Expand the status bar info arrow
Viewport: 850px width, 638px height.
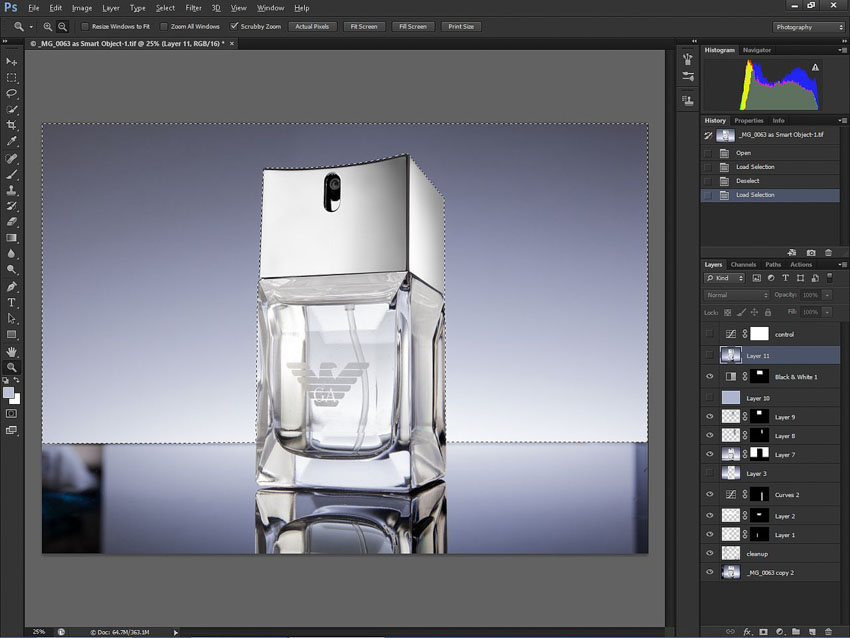pyautogui.click(x=176, y=632)
